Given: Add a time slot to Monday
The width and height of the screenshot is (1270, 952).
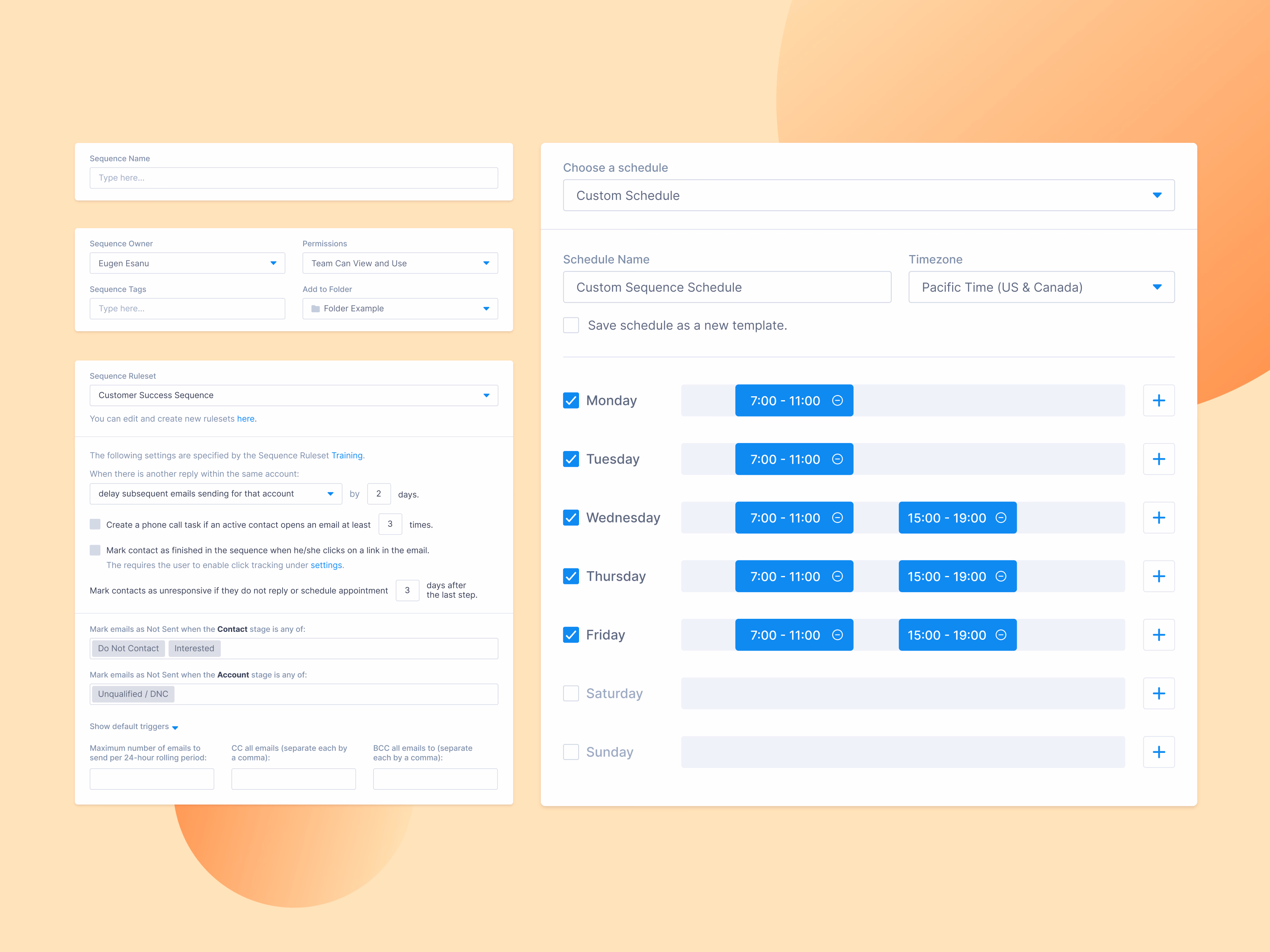Looking at the screenshot, I should [x=1158, y=401].
